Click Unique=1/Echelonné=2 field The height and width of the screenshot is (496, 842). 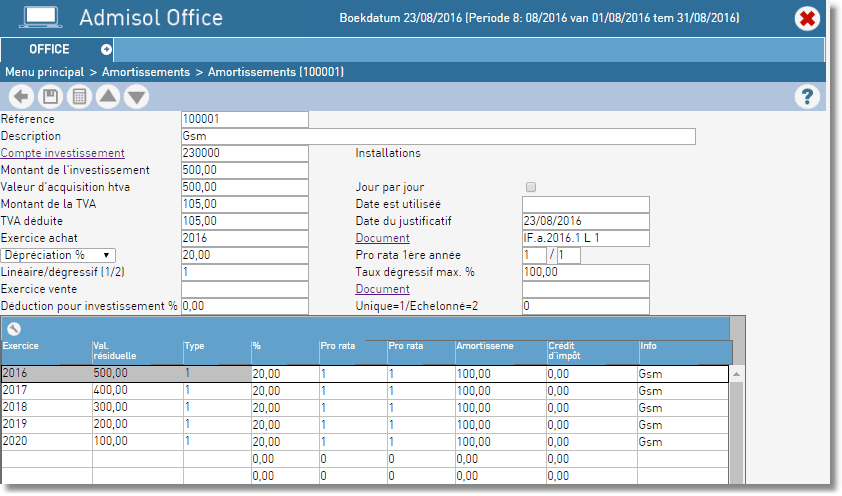pos(586,306)
